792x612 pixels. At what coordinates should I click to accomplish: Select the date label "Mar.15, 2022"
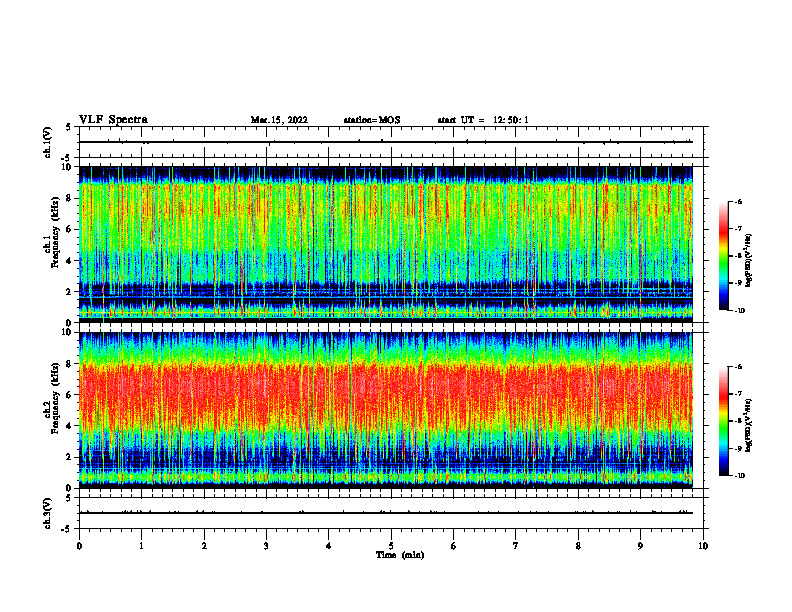pos(279,120)
